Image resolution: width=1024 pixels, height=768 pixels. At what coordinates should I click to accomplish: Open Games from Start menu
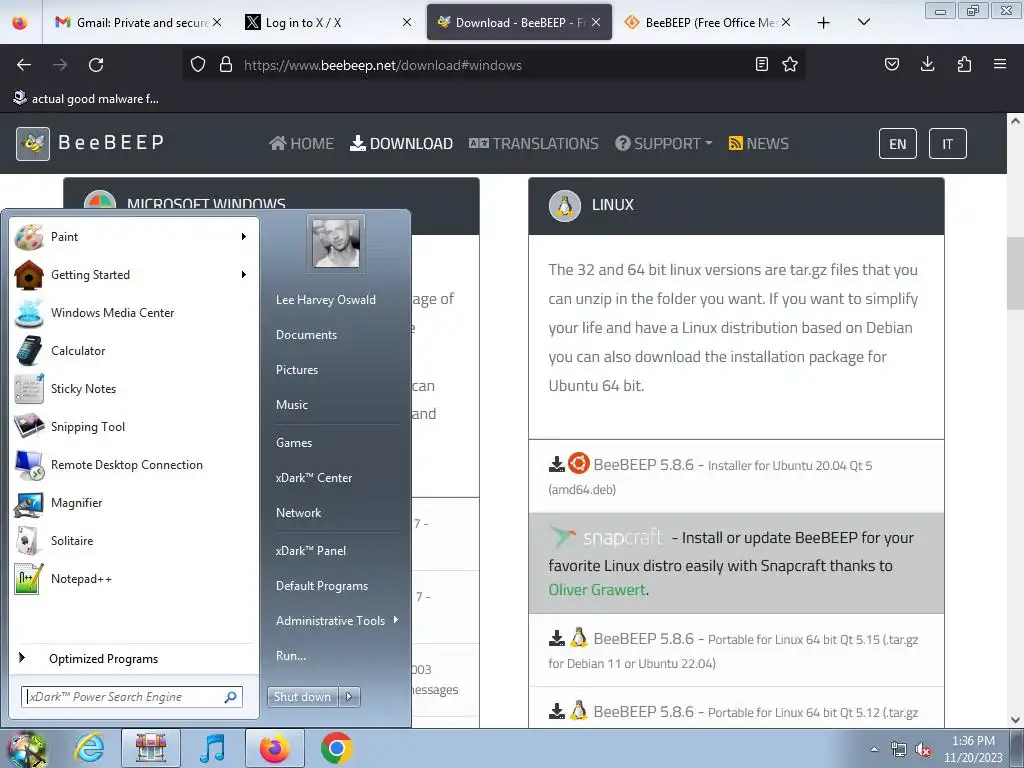(x=294, y=443)
